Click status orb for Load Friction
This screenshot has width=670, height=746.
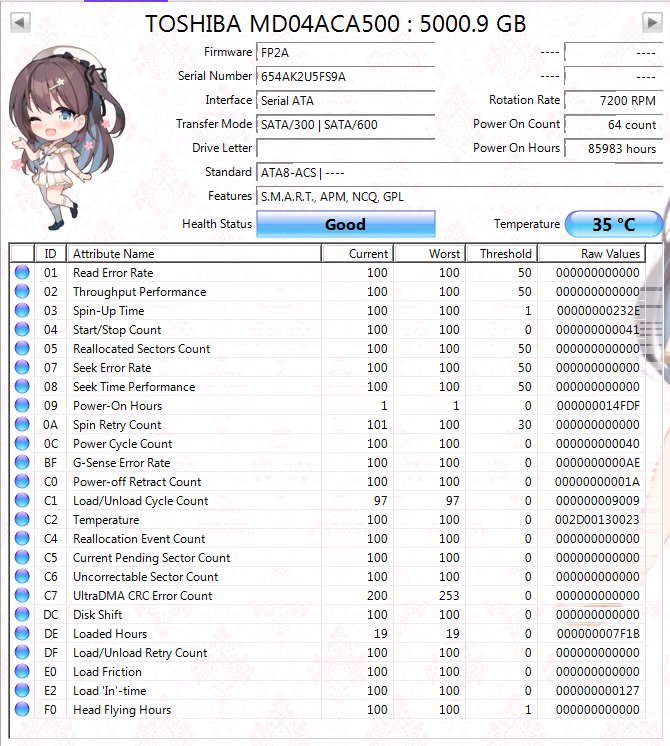pyautogui.click(x=22, y=671)
